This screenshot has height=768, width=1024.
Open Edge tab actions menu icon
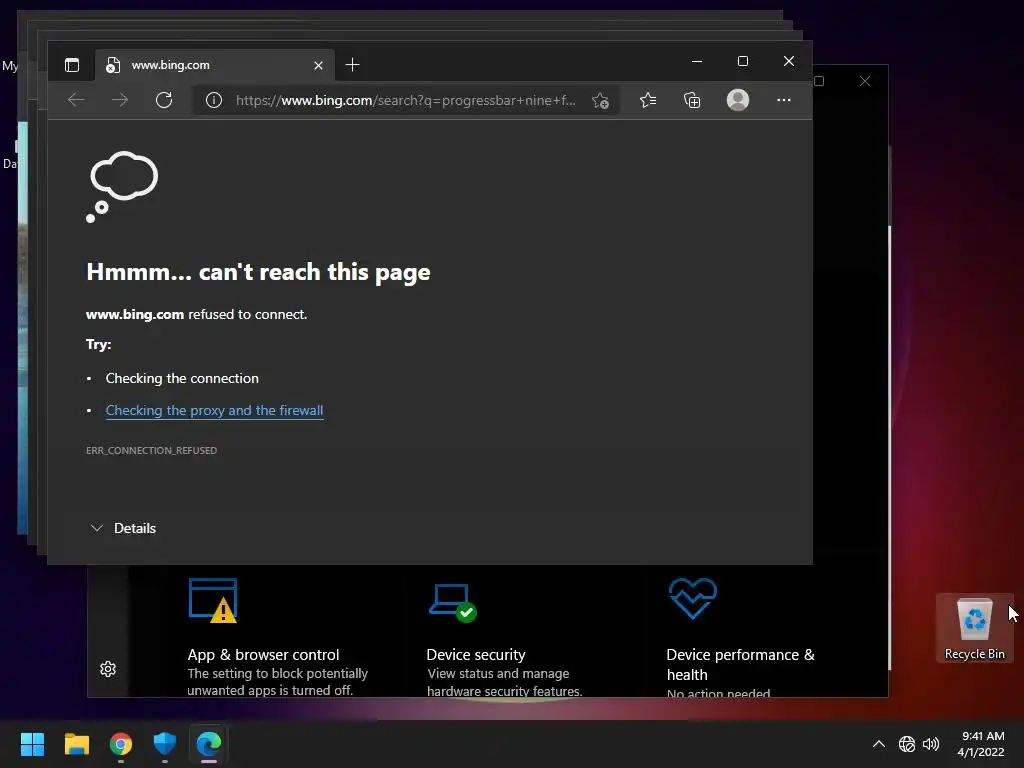pos(72,65)
